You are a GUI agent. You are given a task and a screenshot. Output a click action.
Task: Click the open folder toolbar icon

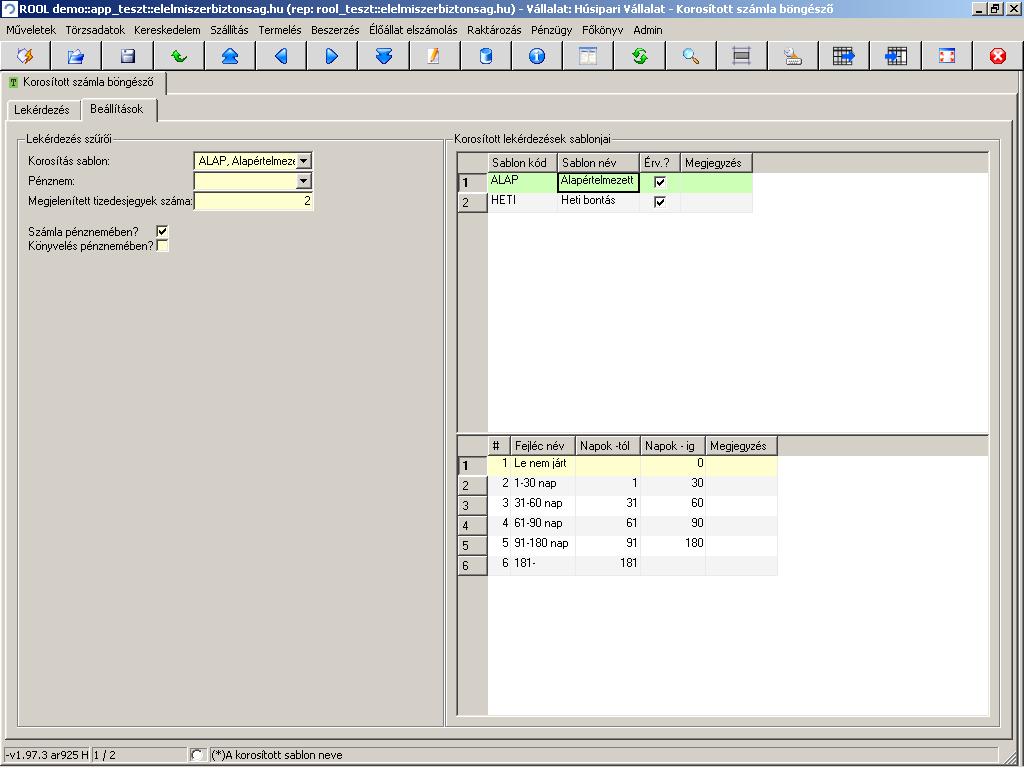click(x=76, y=56)
